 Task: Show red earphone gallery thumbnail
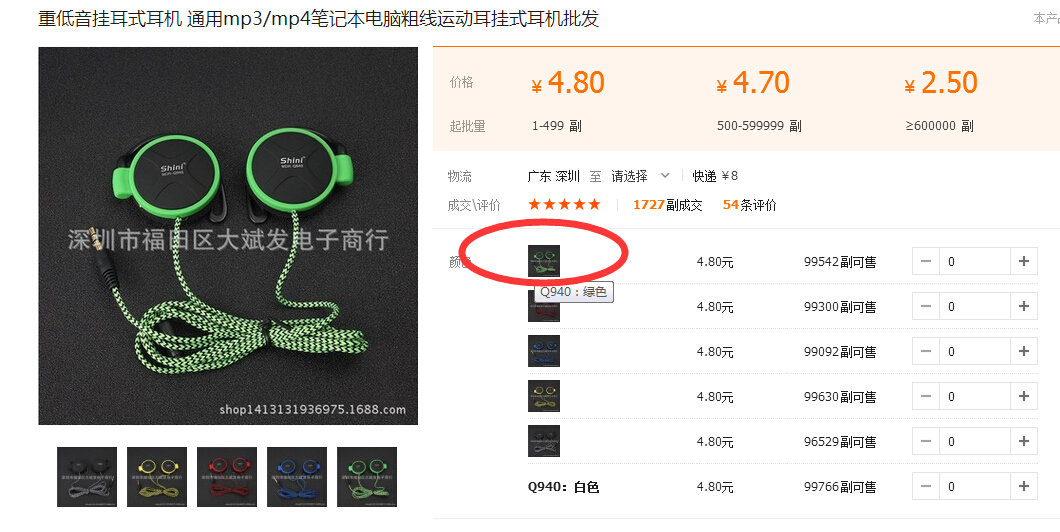(227, 477)
